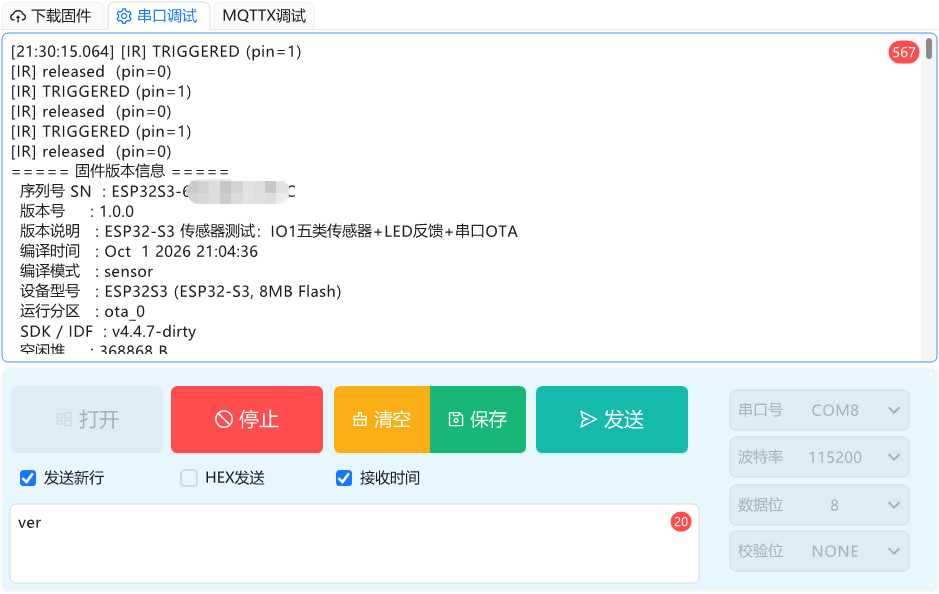Click the '版本说明' description log line
939x594 pixels.
point(268,231)
